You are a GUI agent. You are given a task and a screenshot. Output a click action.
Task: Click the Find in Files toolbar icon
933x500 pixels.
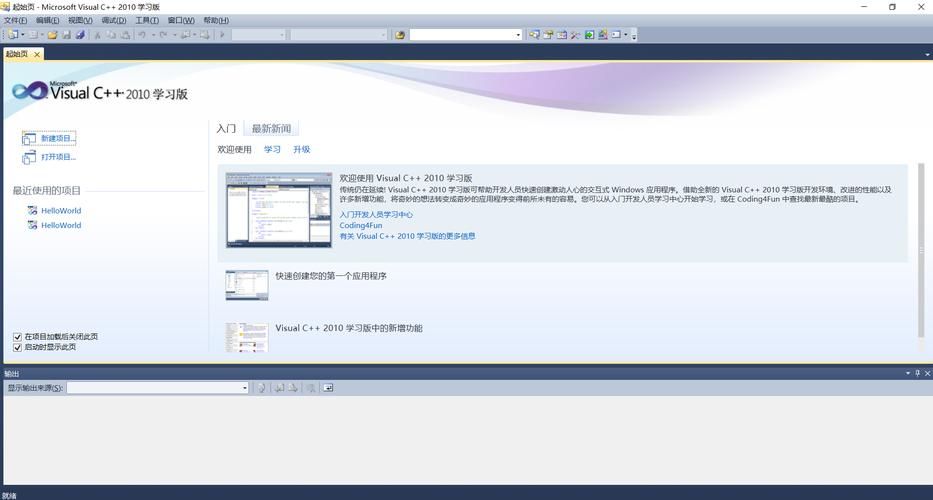pyautogui.click(x=400, y=35)
